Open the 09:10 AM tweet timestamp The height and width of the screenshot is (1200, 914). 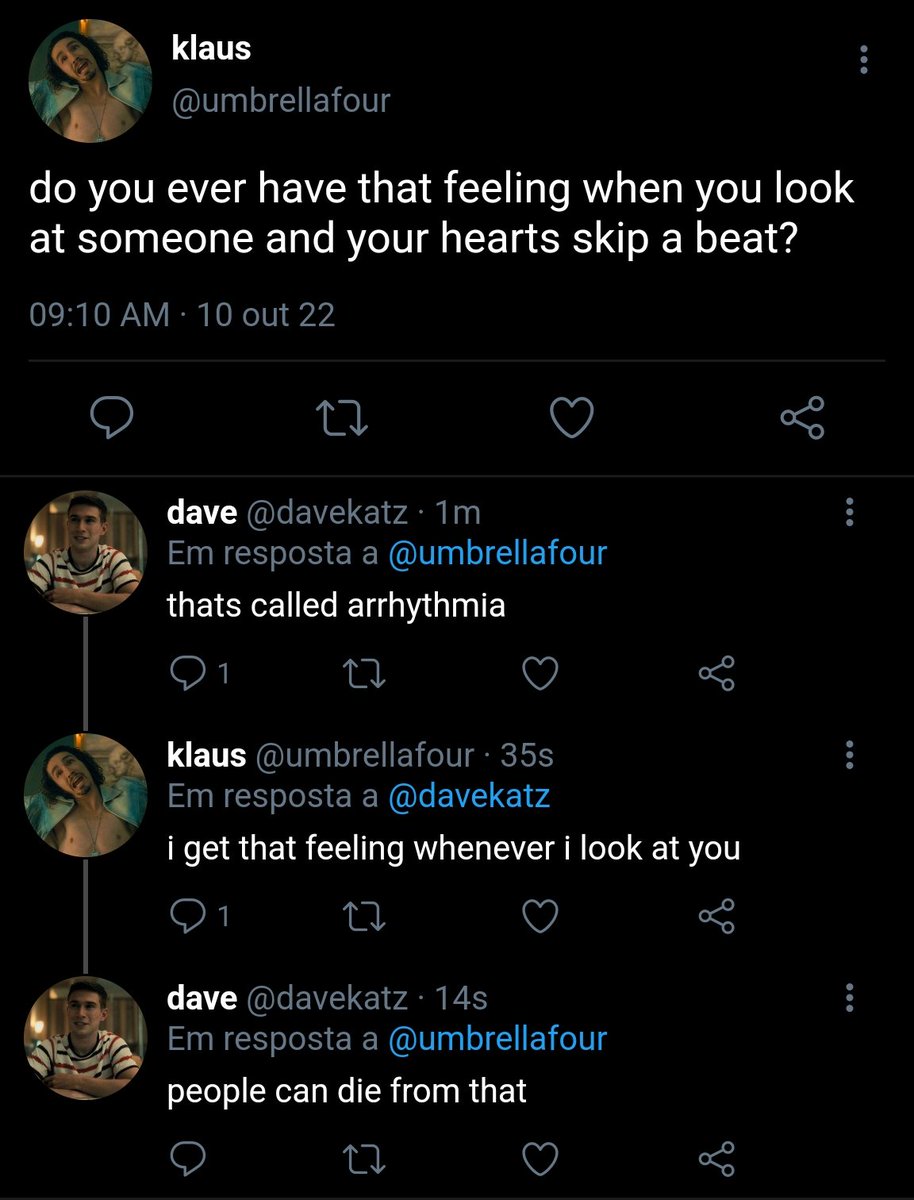pos(99,315)
